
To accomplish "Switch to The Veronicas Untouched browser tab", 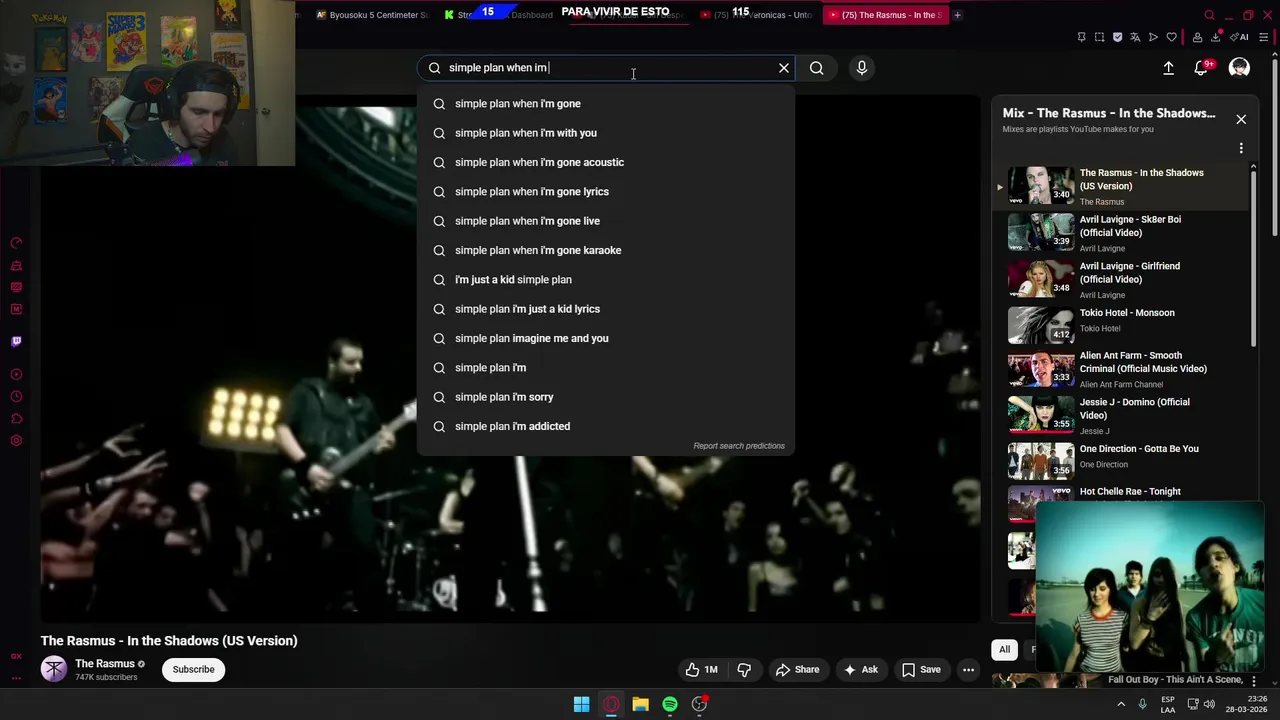I will coord(757,15).
